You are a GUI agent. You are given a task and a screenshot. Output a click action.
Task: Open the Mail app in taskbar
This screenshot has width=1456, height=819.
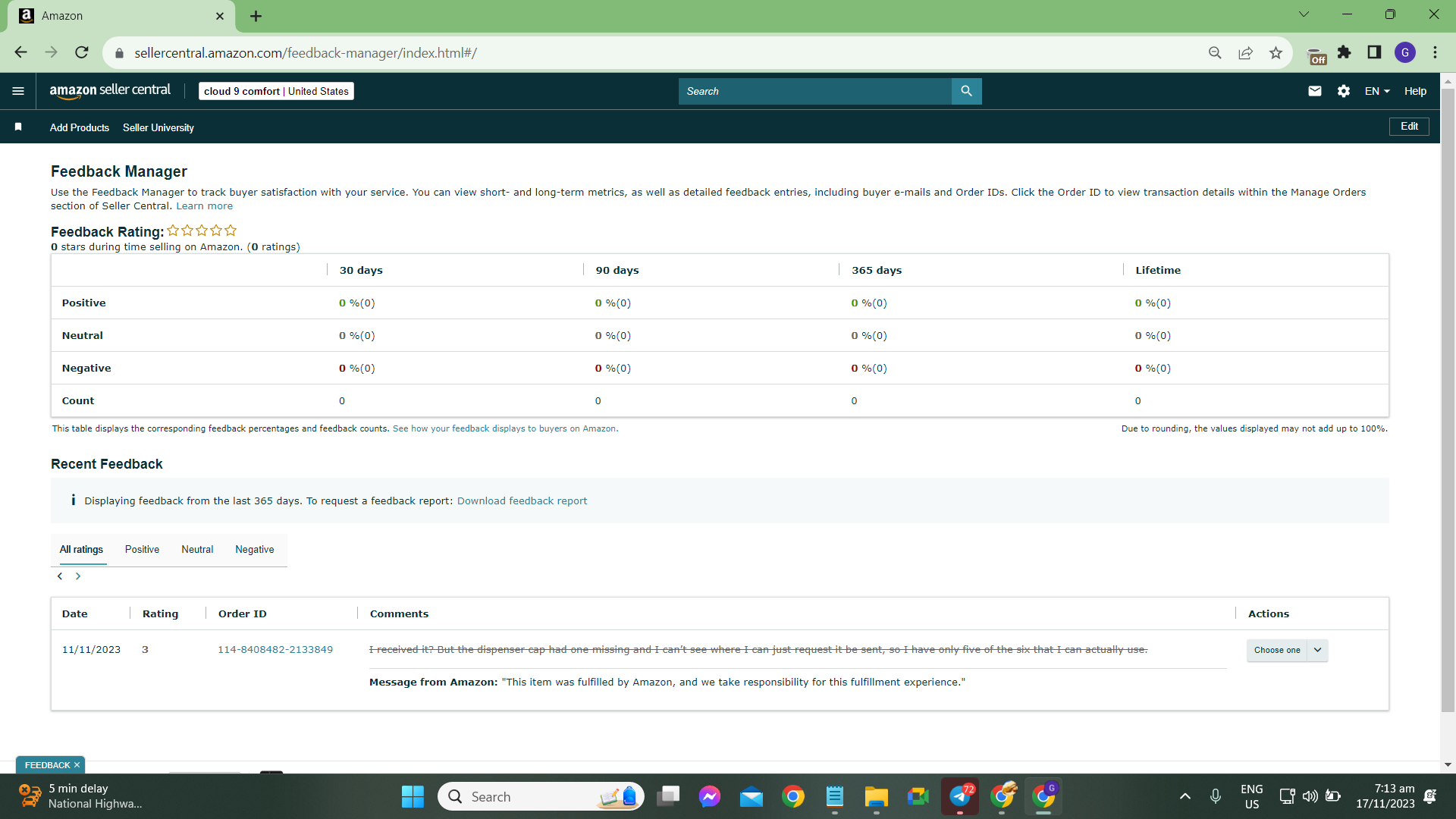[x=752, y=796]
